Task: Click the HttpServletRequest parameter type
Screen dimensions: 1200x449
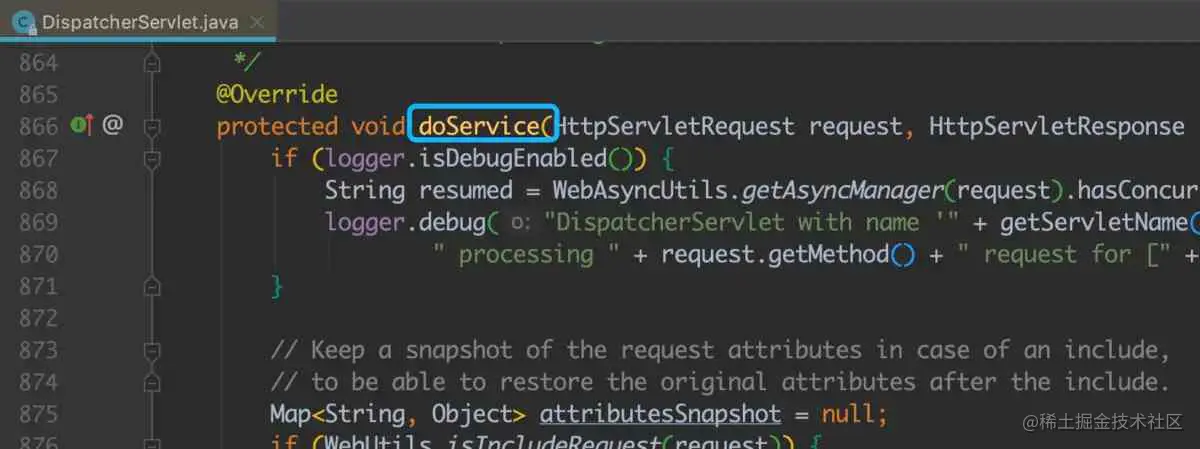Action: point(674,126)
